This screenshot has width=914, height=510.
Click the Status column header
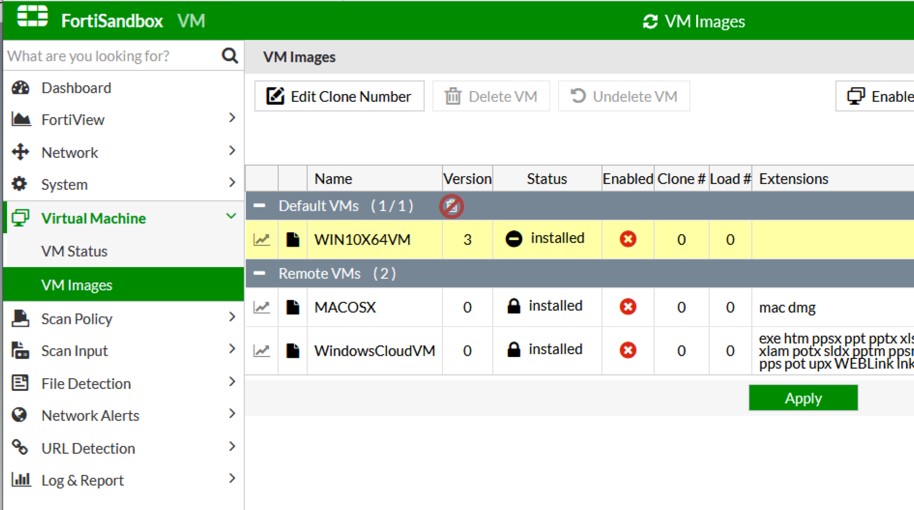(547, 178)
